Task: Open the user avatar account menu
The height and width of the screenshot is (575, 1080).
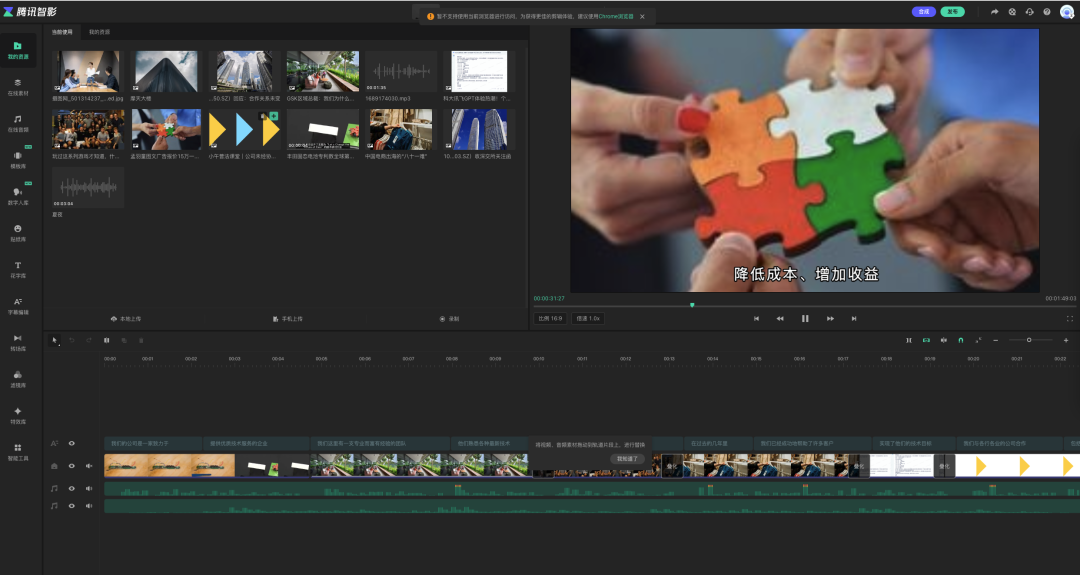Action: click(1067, 12)
